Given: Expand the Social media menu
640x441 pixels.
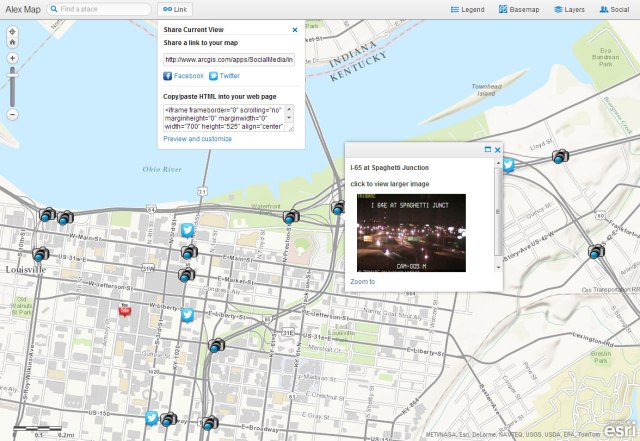Looking at the screenshot, I should 613,9.
